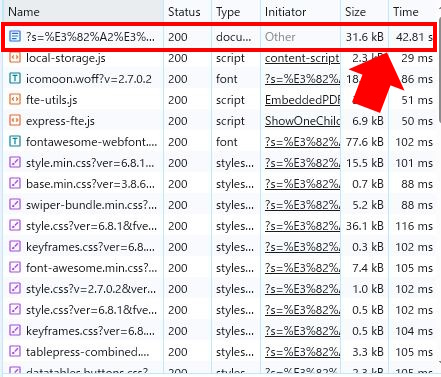This screenshot has height=377, width=441.
Task: Click the 6.9 kB size of express-fte.js
Action: [368, 121]
